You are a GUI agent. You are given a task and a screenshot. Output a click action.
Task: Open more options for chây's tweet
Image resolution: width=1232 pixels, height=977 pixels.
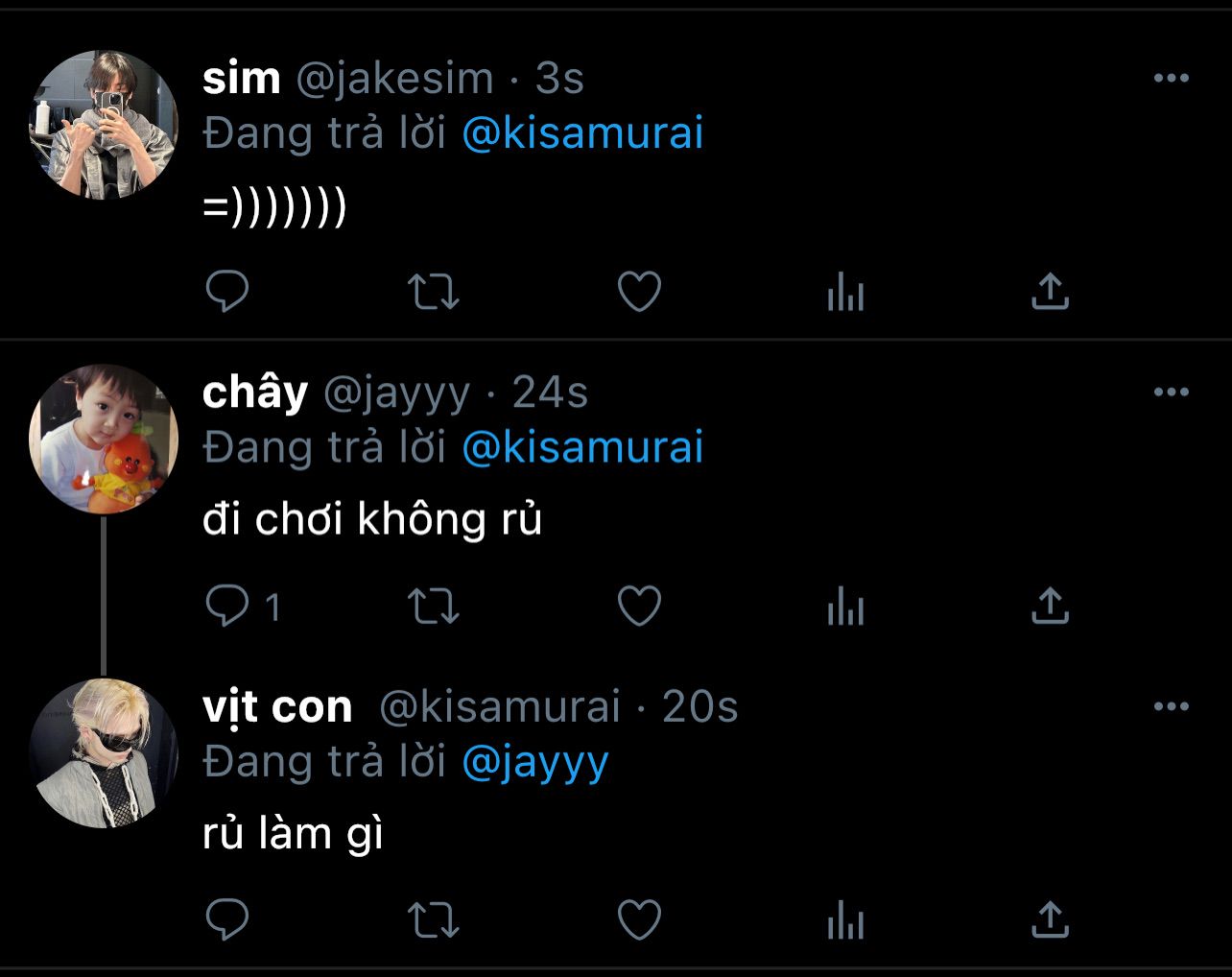pos(1171,392)
